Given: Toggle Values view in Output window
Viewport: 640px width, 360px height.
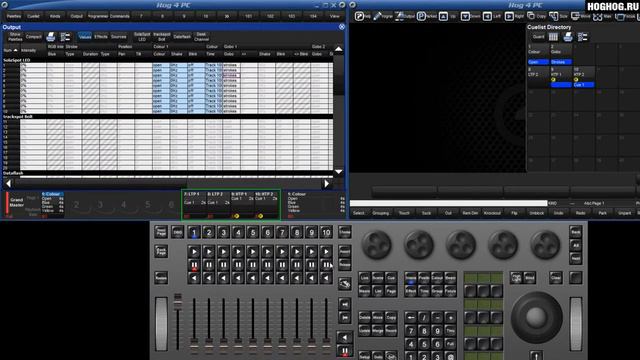Looking at the screenshot, I should 85,37.
